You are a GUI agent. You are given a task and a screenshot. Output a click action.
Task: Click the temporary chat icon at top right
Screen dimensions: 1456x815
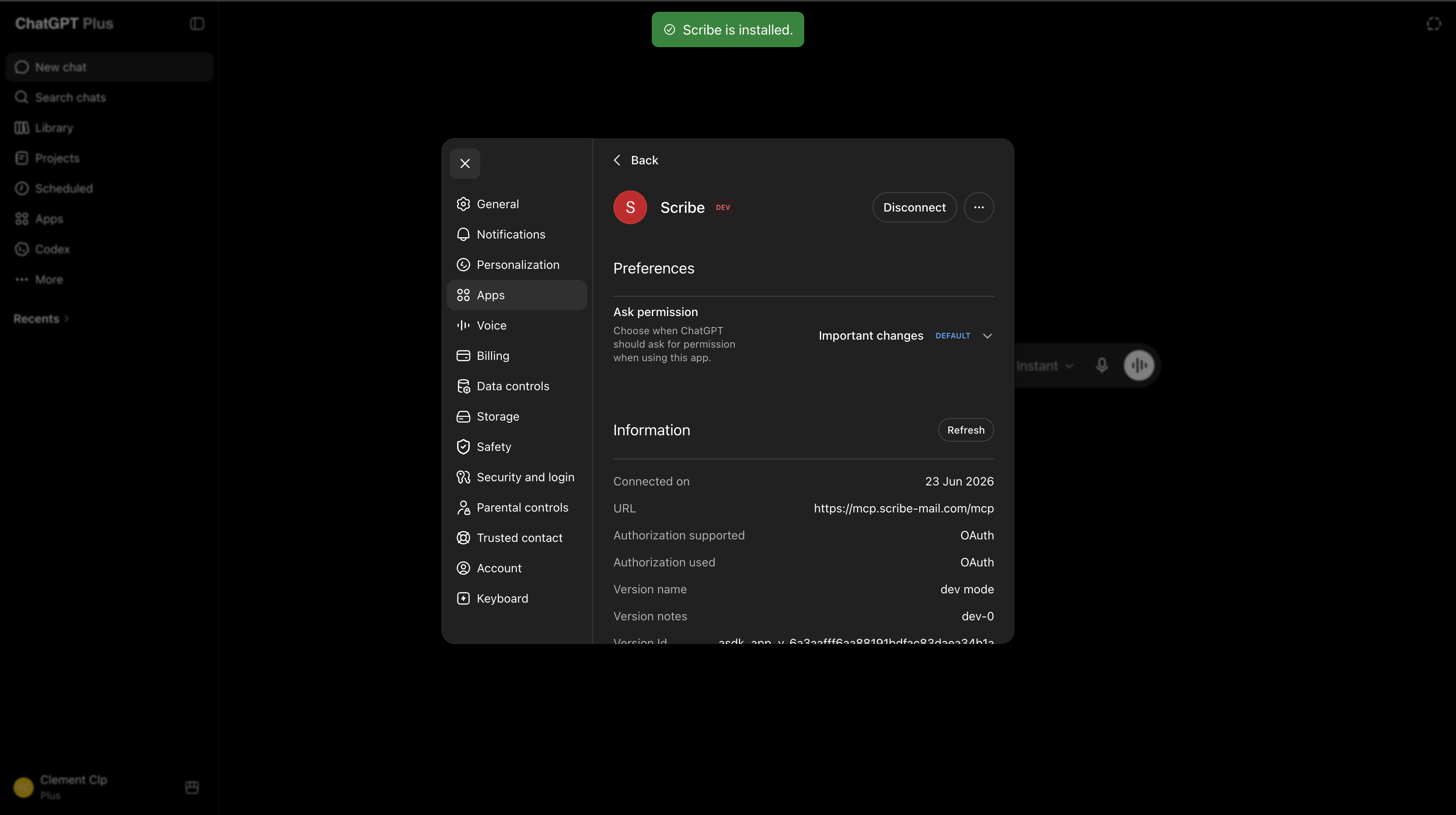click(1433, 24)
